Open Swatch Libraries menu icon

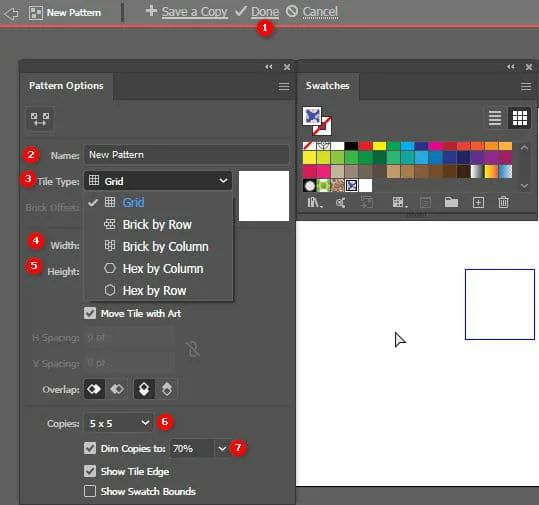pyautogui.click(x=315, y=202)
